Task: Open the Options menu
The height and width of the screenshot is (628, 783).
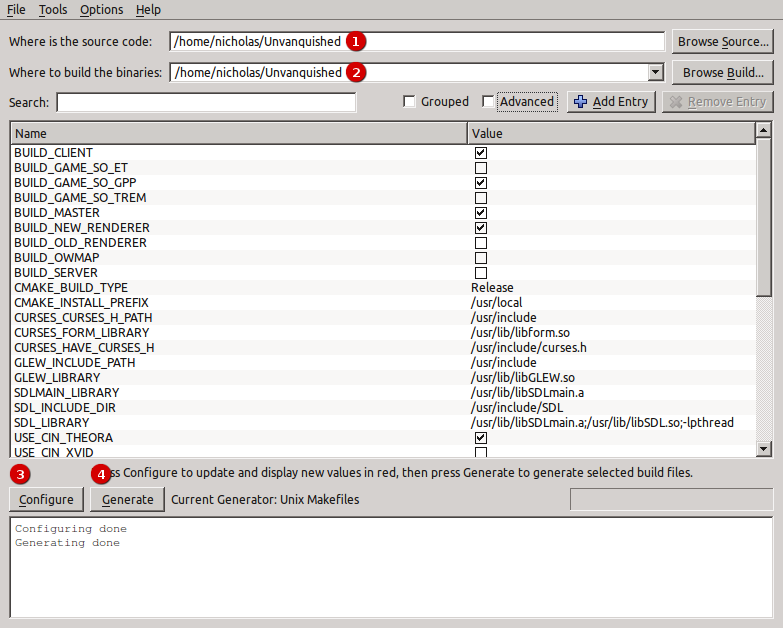Action: pyautogui.click(x=101, y=10)
